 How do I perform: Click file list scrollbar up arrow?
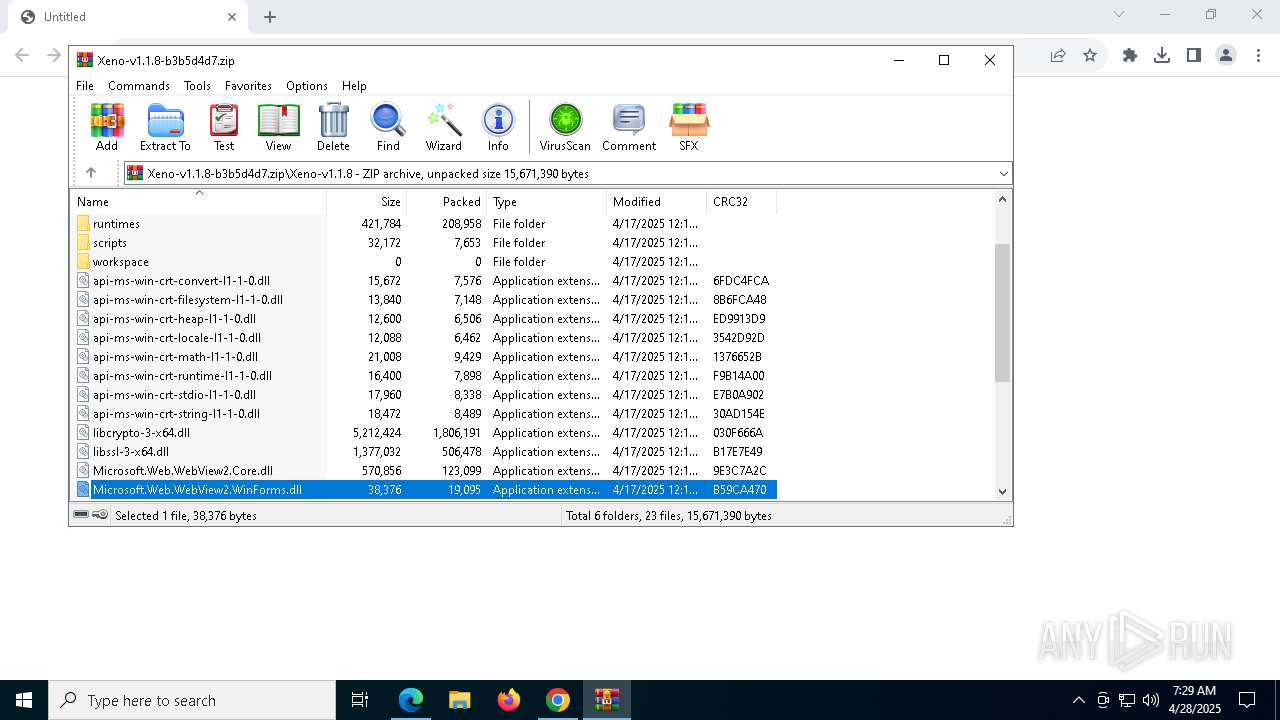[1003, 199]
